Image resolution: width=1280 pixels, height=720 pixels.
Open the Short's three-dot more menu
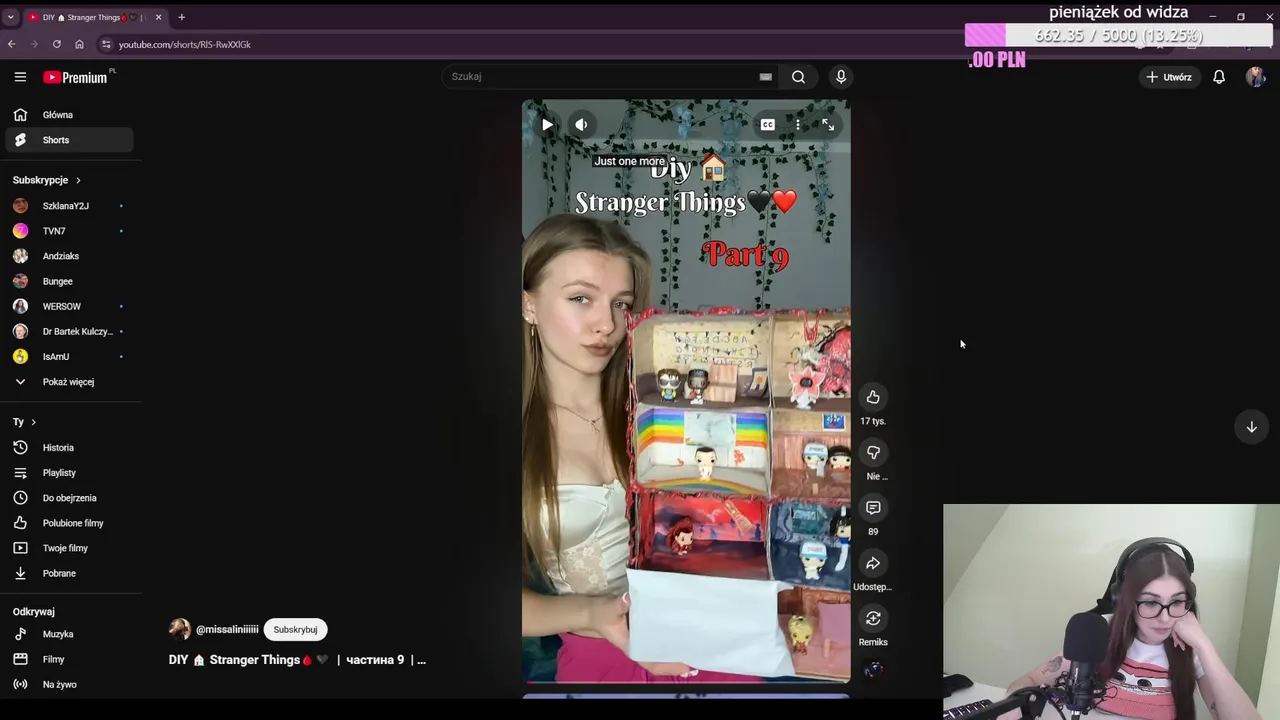798,125
